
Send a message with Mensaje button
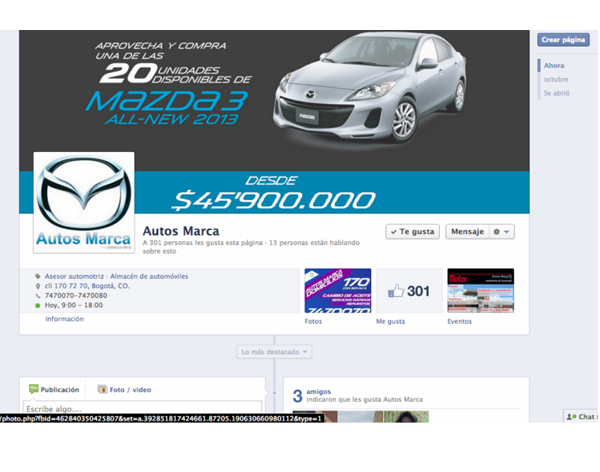click(467, 231)
